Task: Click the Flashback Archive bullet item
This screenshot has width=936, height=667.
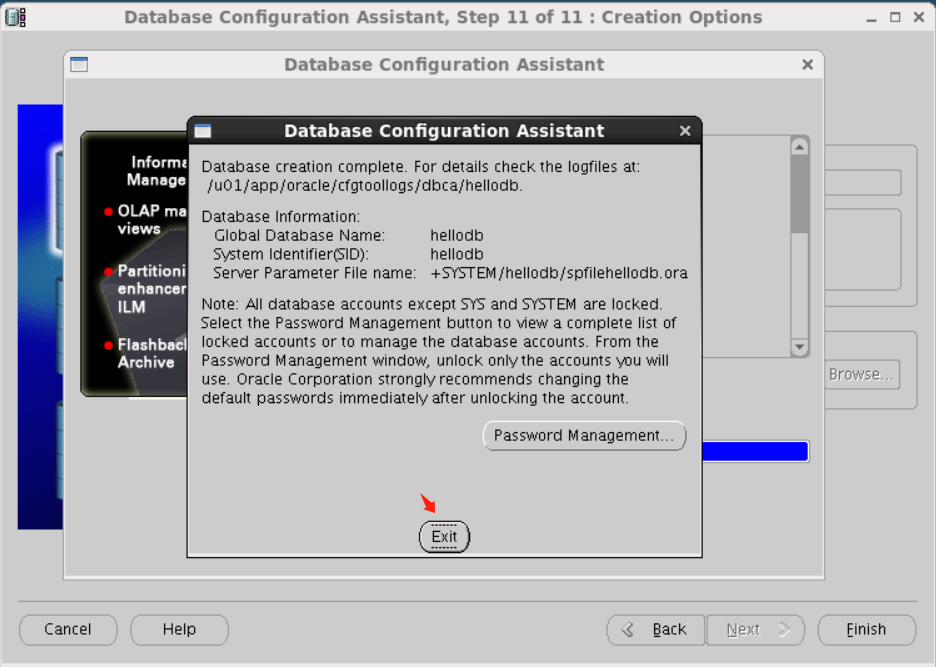Action: (x=146, y=354)
